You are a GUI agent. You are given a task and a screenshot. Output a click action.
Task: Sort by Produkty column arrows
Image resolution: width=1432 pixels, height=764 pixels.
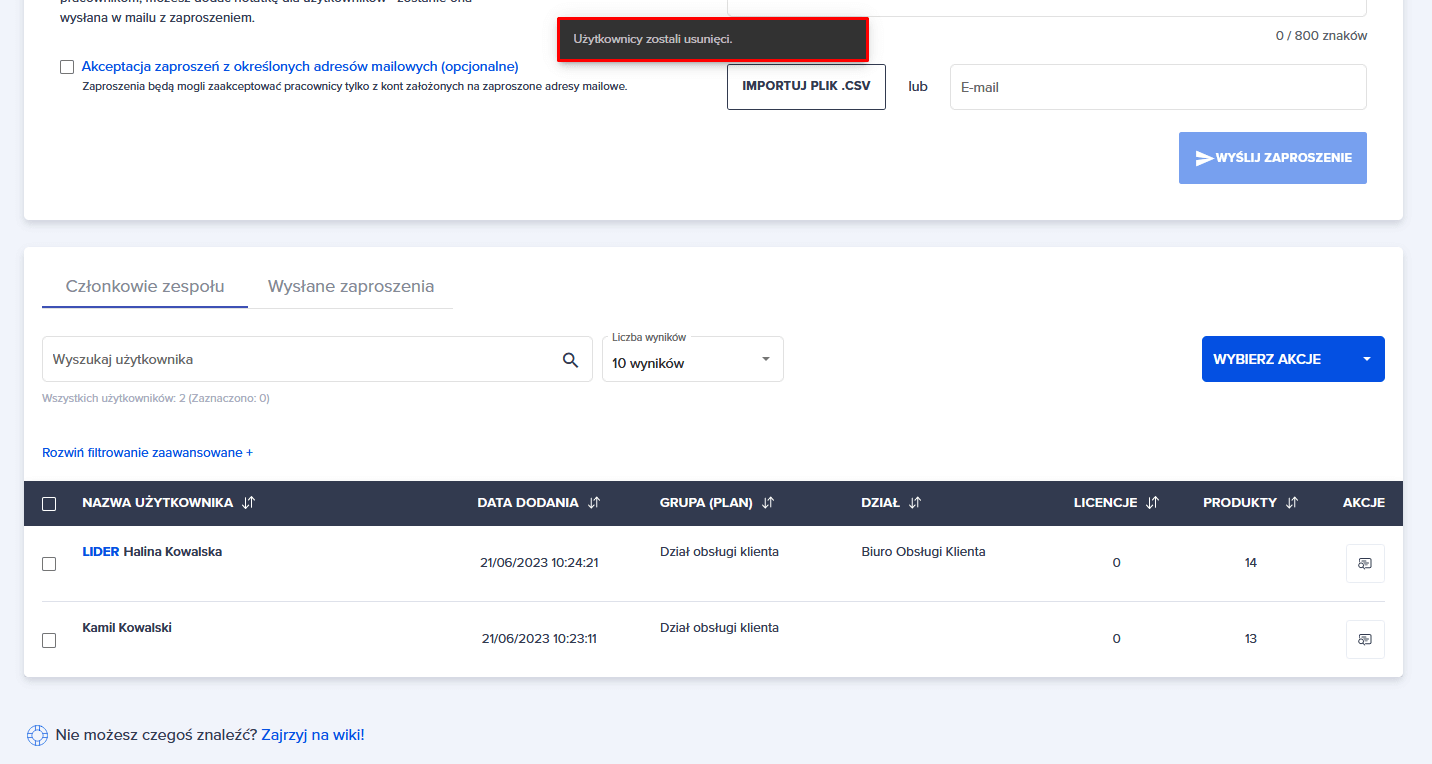click(x=1292, y=503)
